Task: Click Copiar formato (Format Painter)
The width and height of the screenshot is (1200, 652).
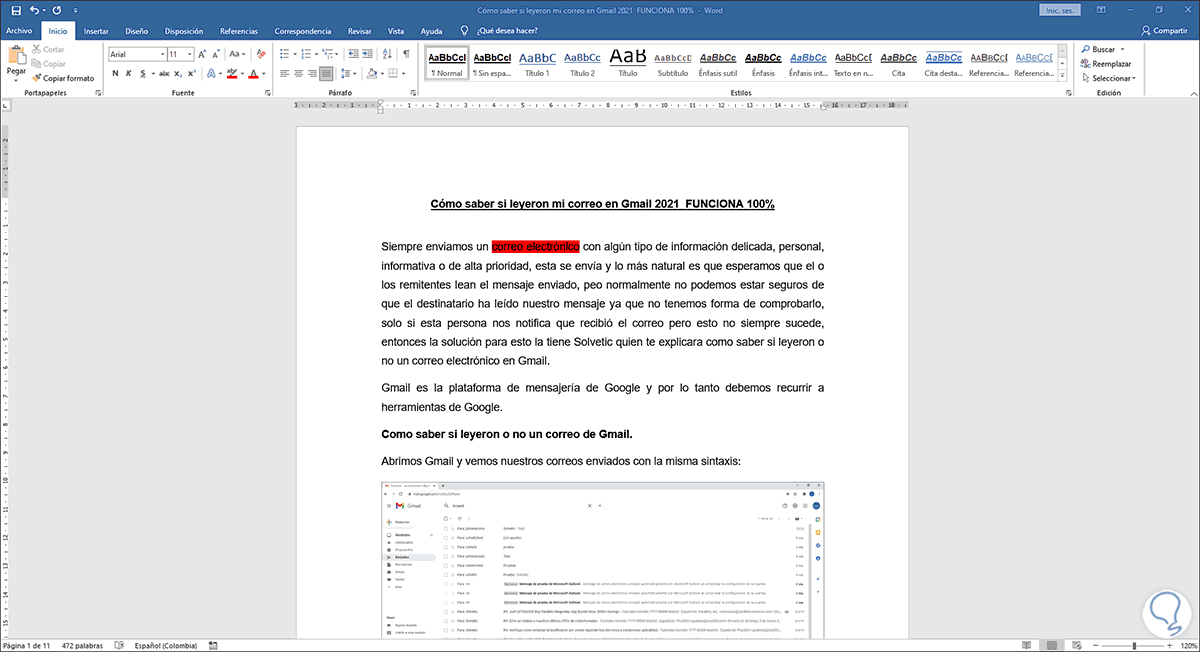Action: pyautogui.click(x=63, y=77)
